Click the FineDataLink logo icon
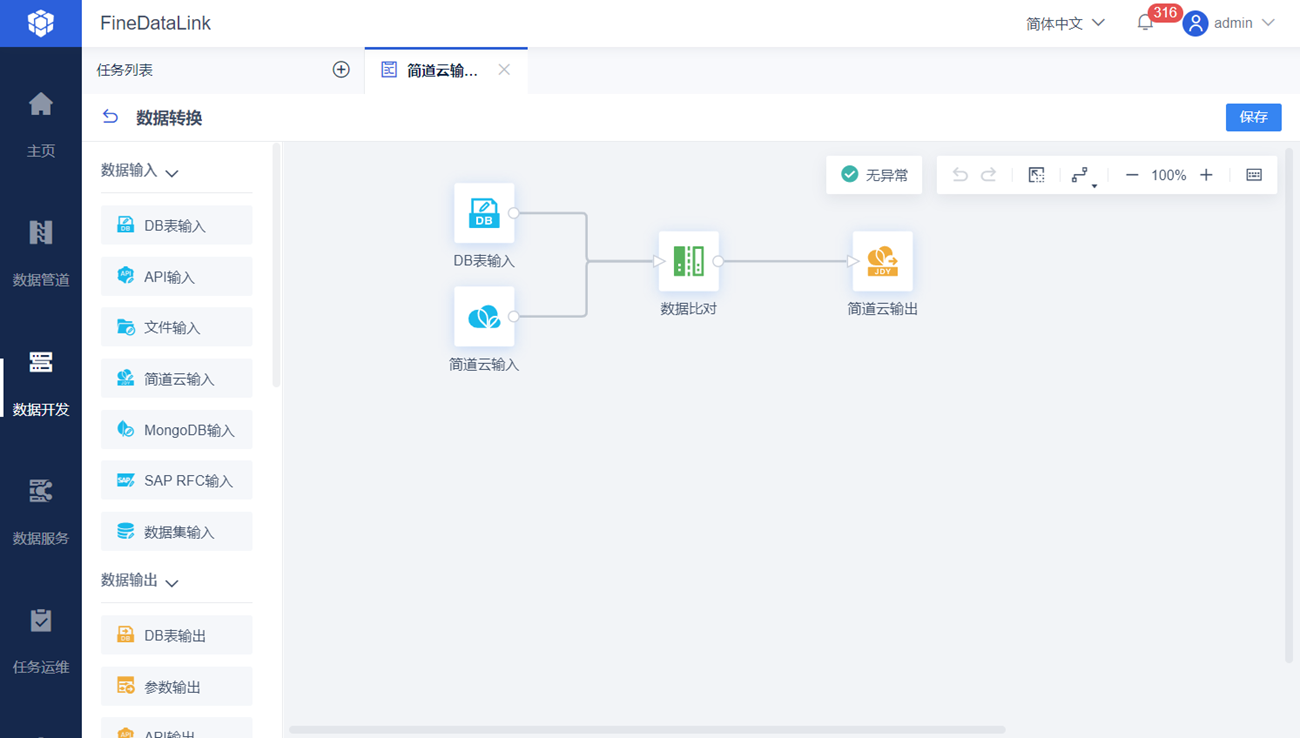This screenshot has height=738, width=1300. coord(41,23)
